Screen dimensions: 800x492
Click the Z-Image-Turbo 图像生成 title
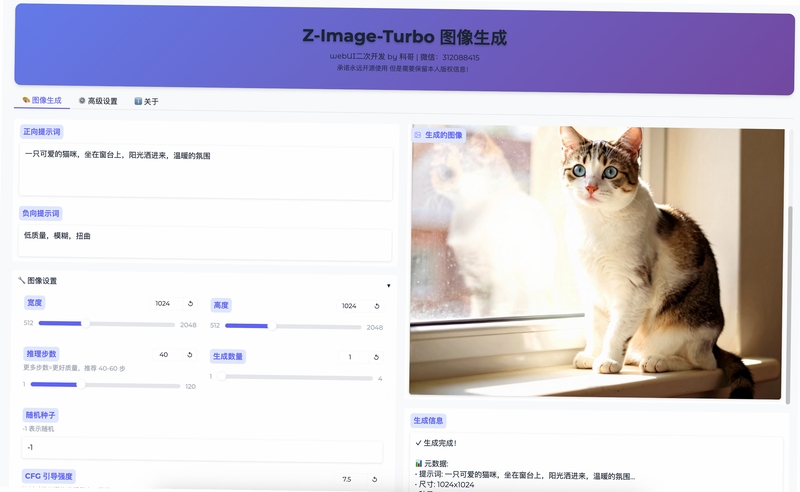tap(405, 37)
